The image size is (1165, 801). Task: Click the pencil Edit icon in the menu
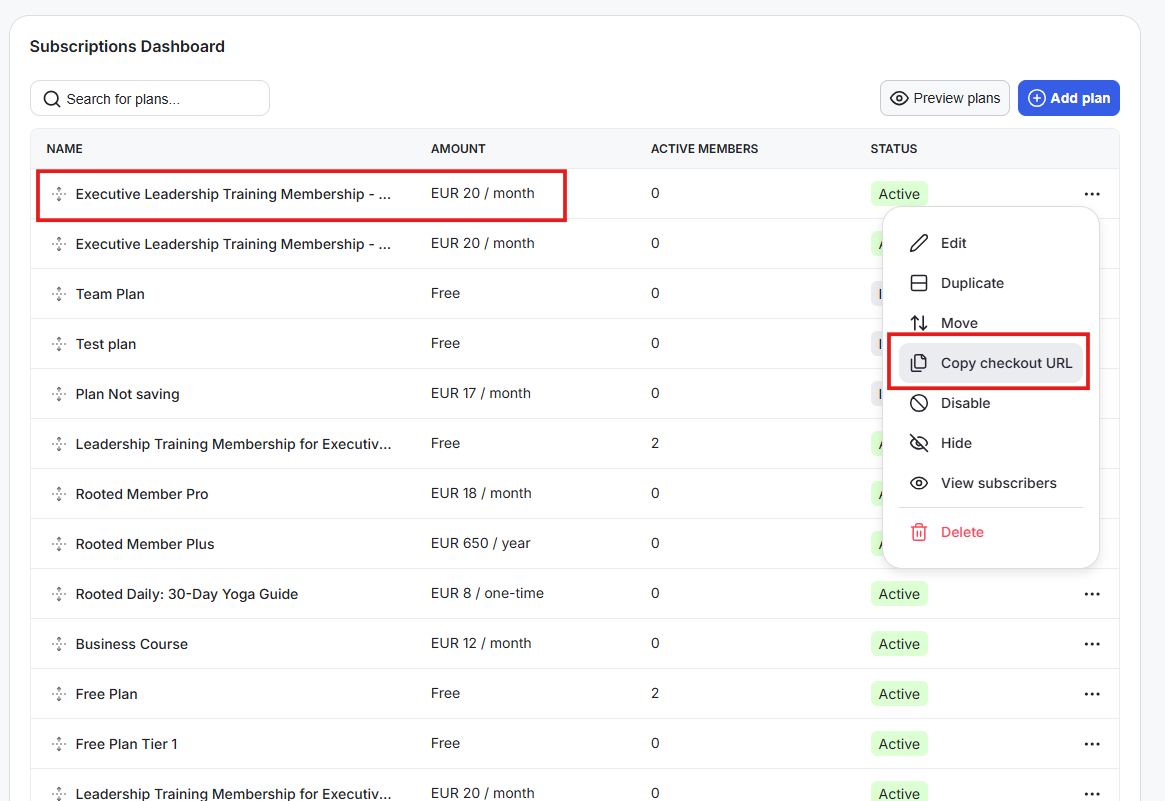point(919,243)
